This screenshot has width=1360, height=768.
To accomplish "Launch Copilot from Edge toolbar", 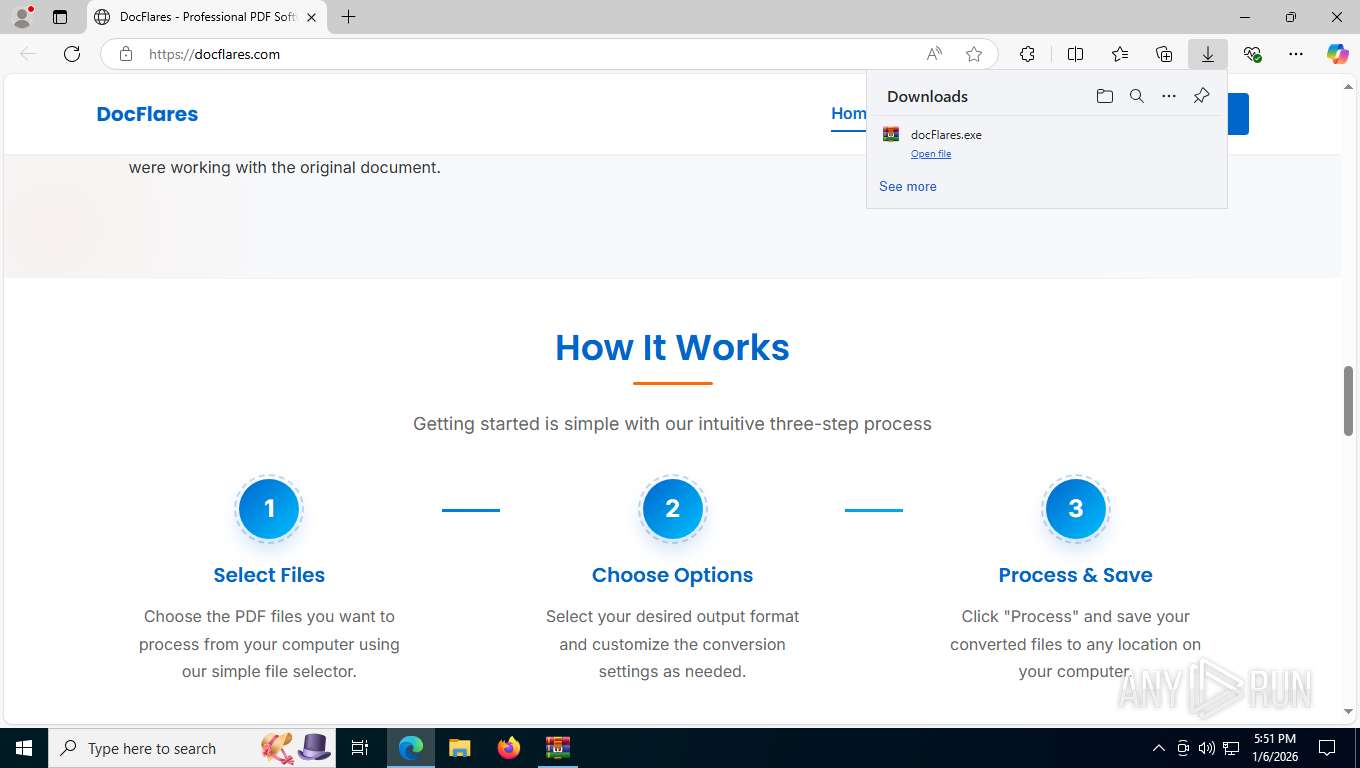I will [x=1338, y=54].
